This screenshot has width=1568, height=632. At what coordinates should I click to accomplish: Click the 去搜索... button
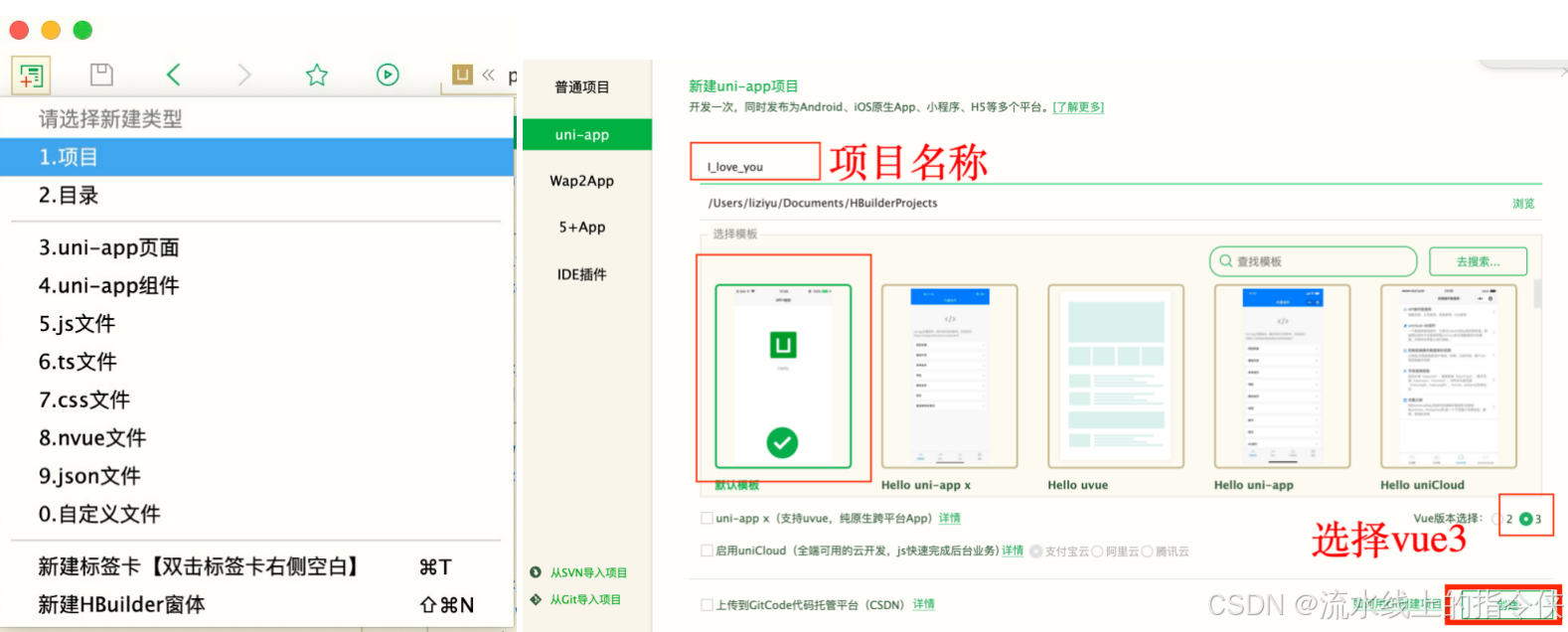pos(1478,261)
